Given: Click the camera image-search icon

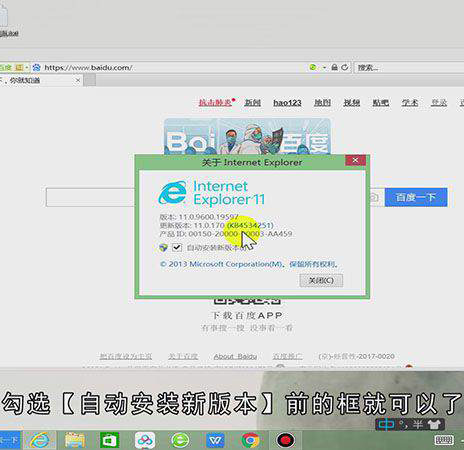Looking at the screenshot, I should pos(374,198).
